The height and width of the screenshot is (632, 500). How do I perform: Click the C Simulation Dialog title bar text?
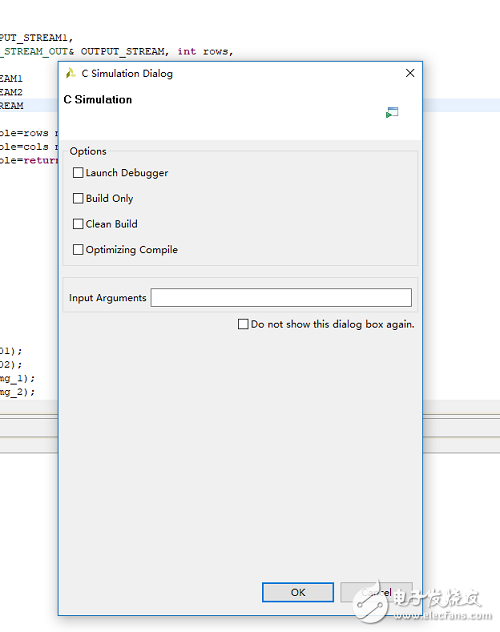click(127, 73)
